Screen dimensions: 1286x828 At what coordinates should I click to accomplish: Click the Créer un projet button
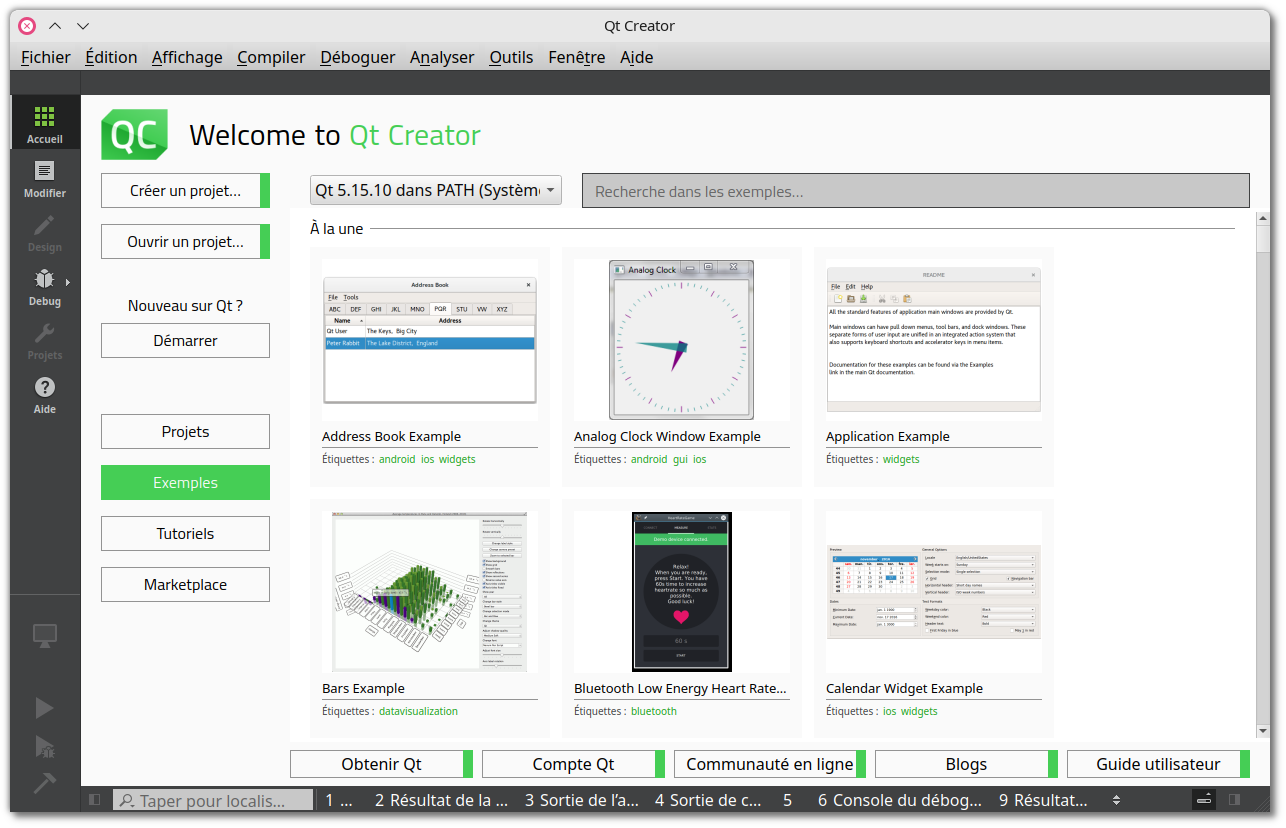click(185, 190)
